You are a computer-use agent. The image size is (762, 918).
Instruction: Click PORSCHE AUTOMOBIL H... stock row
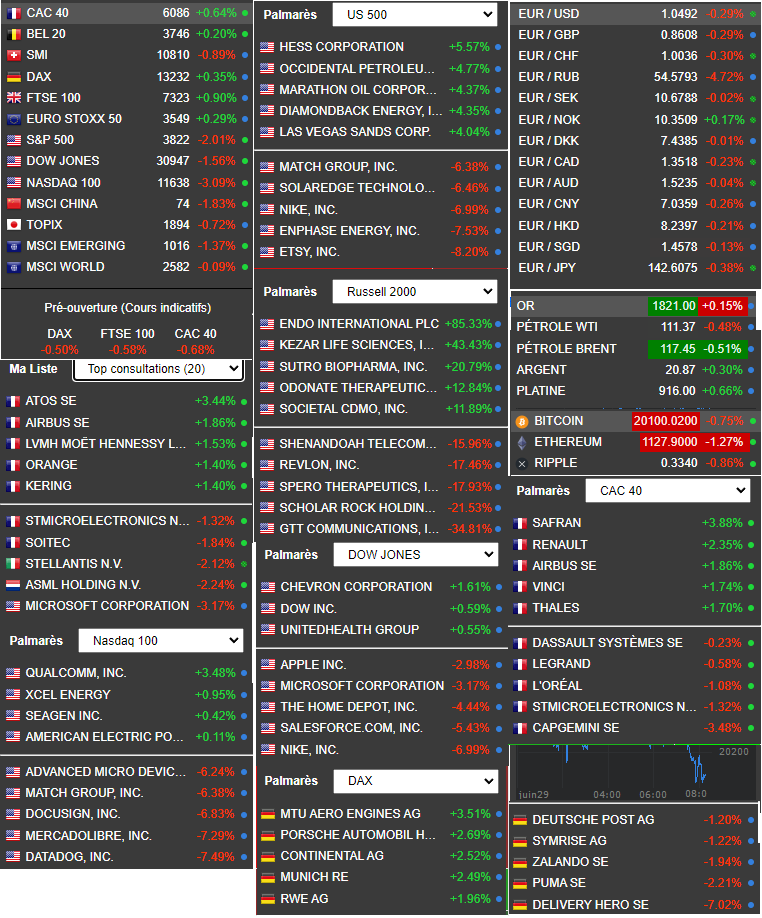point(382,835)
